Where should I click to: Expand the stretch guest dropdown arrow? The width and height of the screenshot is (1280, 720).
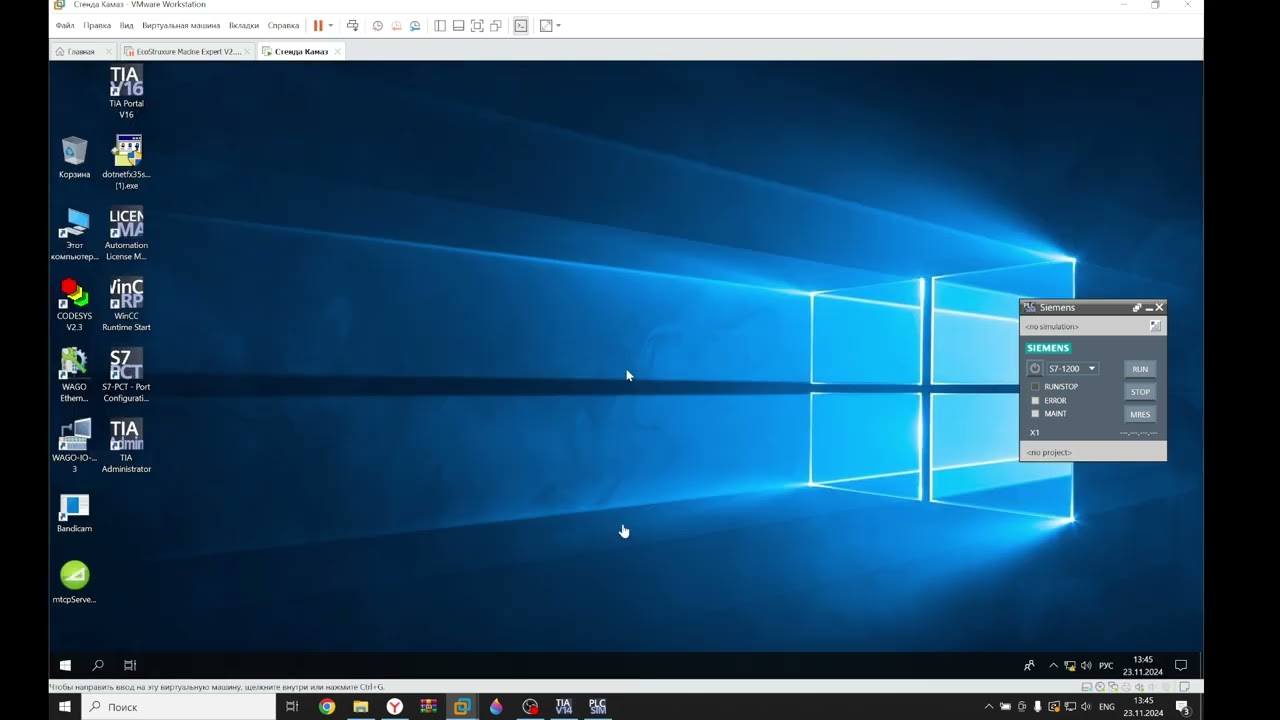click(559, 26)
